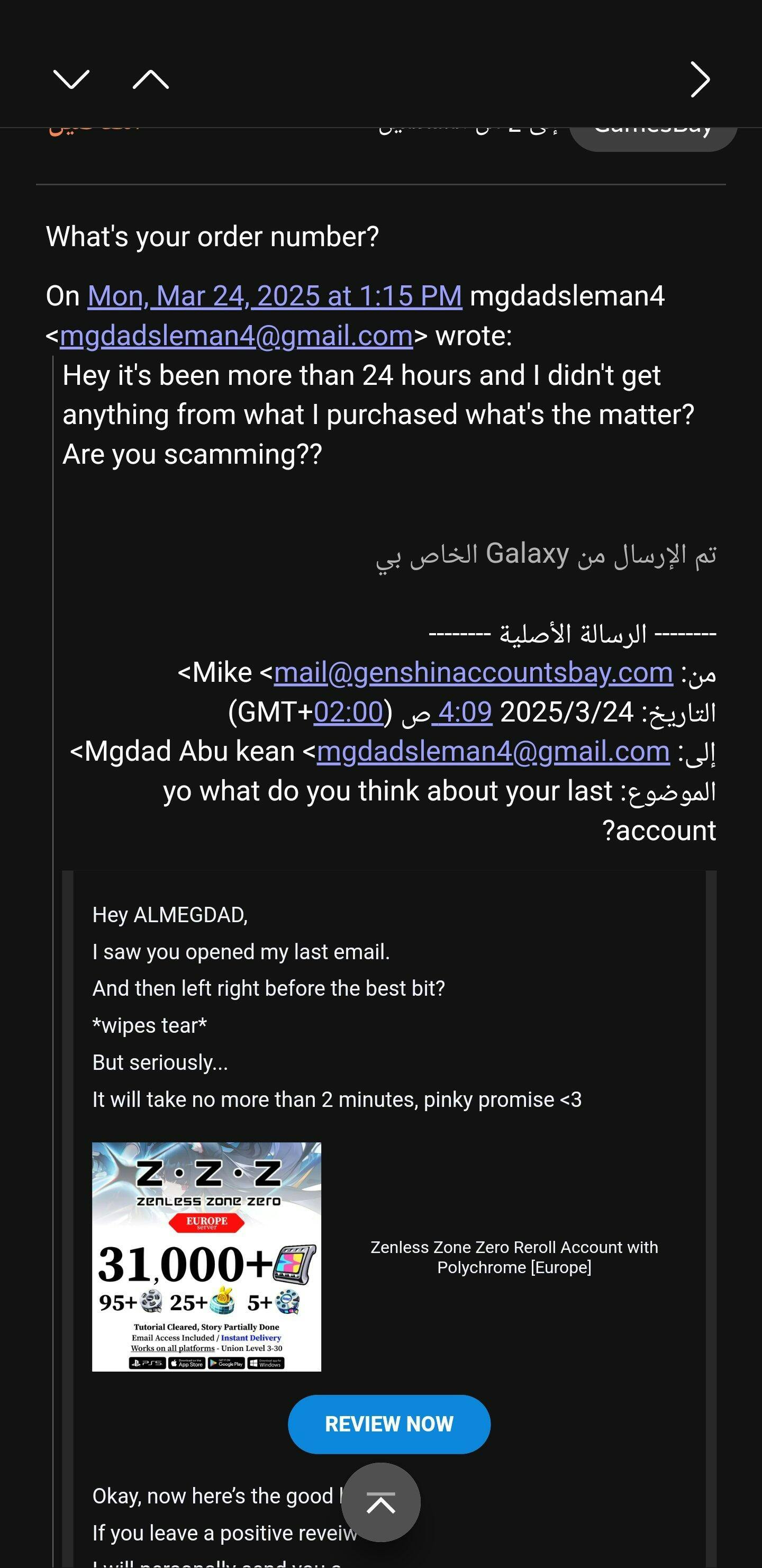Image resolution: width=762 pixels, height=1568 pixels.
Task: Tap the orange partially hidden header text
Action: [x=94, y=129]
